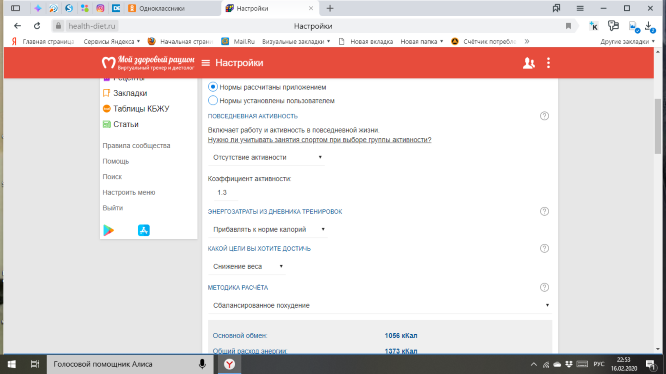Open the browser side panel toggle icon
The width and height of the screenshot is (666, 374).
point(16,8)
